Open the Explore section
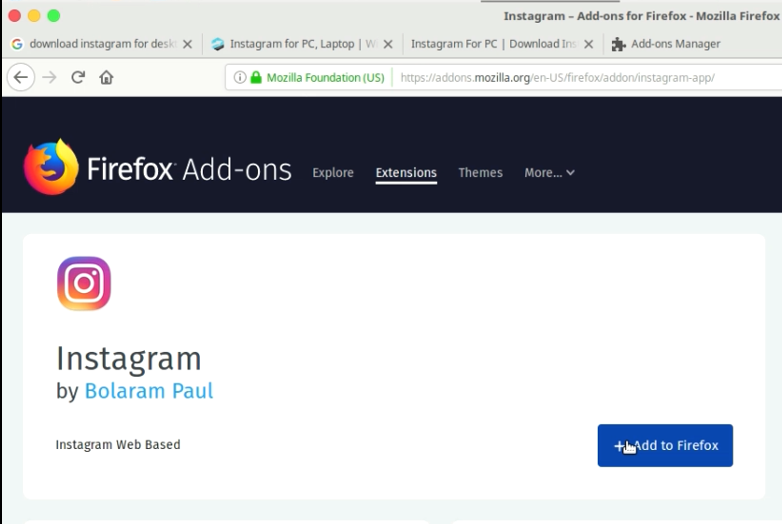 coord(333,173)
